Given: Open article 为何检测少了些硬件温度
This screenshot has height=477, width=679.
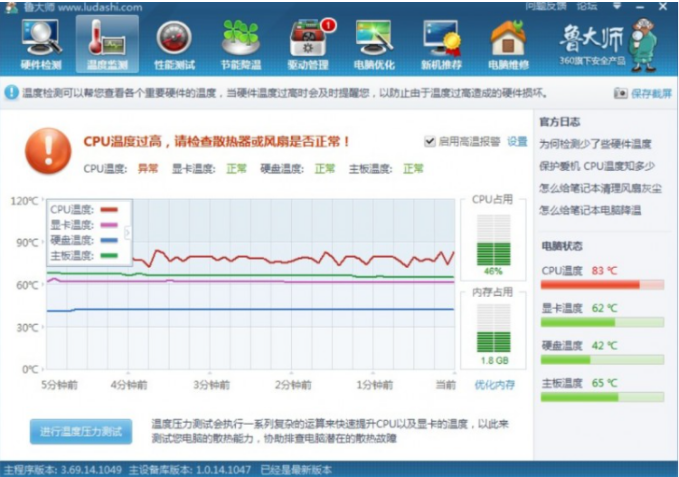Looking at the screenshot, I should coord(595,144).
